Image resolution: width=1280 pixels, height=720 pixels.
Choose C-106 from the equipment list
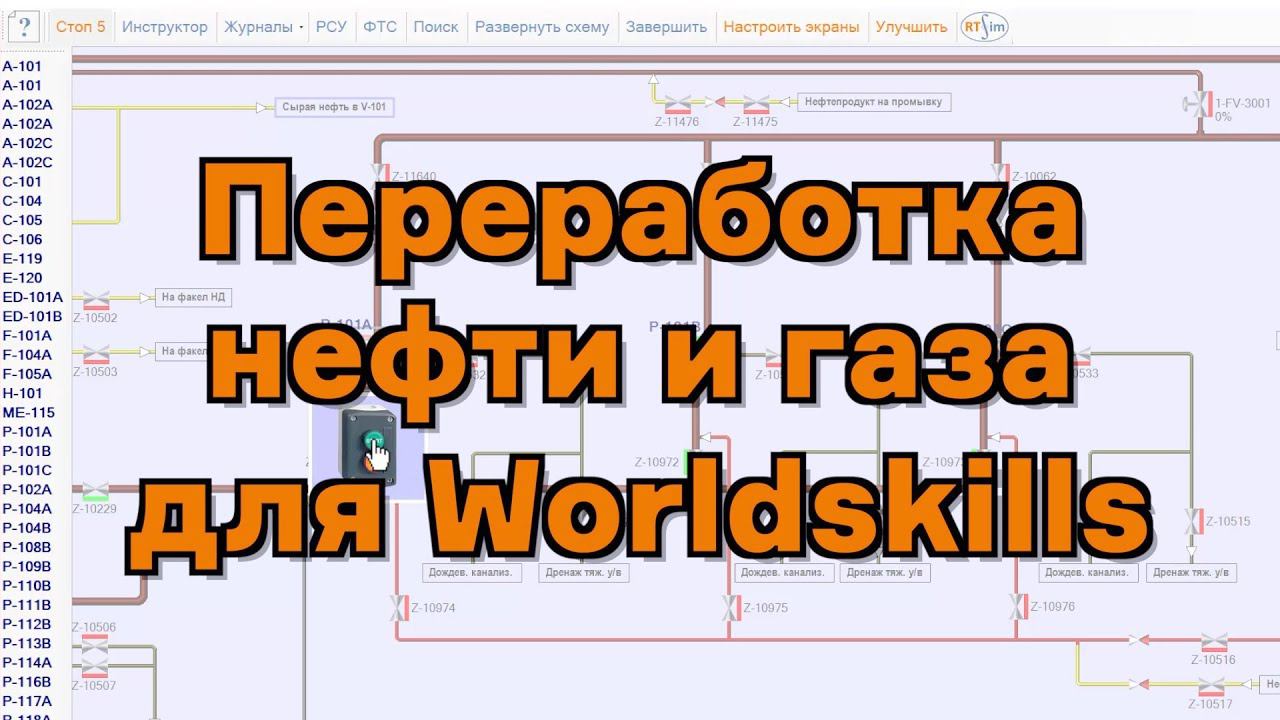[x=22, y=239]
